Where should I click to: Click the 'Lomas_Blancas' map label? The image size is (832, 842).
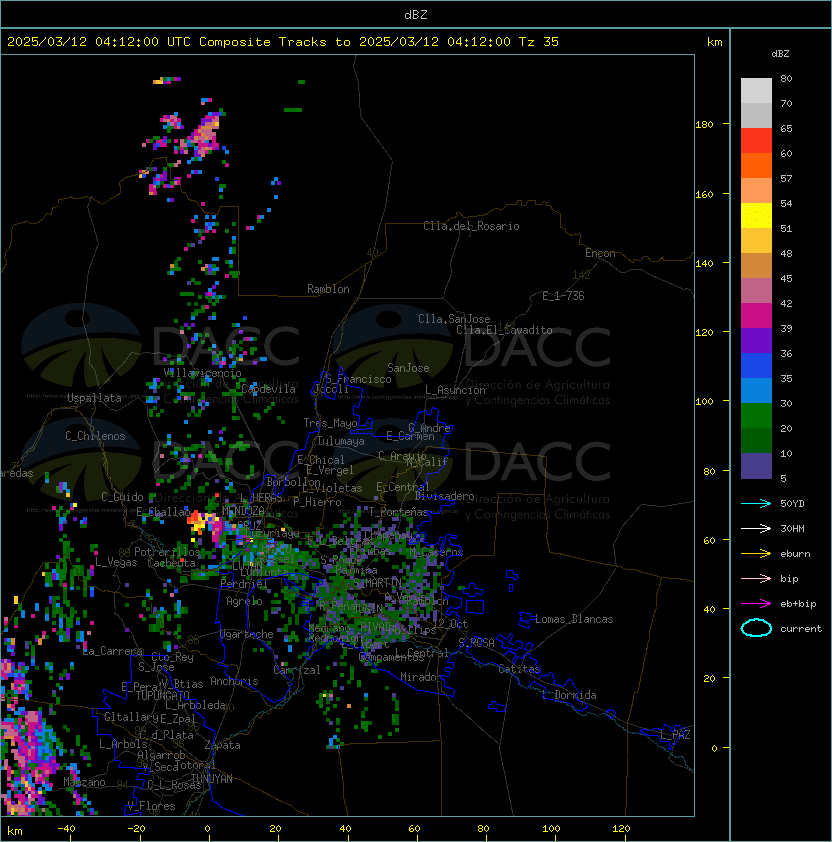click(x=574, y=619)
